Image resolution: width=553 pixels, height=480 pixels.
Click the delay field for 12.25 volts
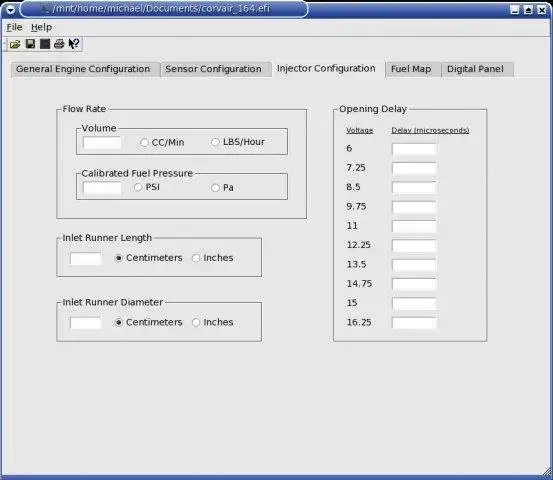414,245
